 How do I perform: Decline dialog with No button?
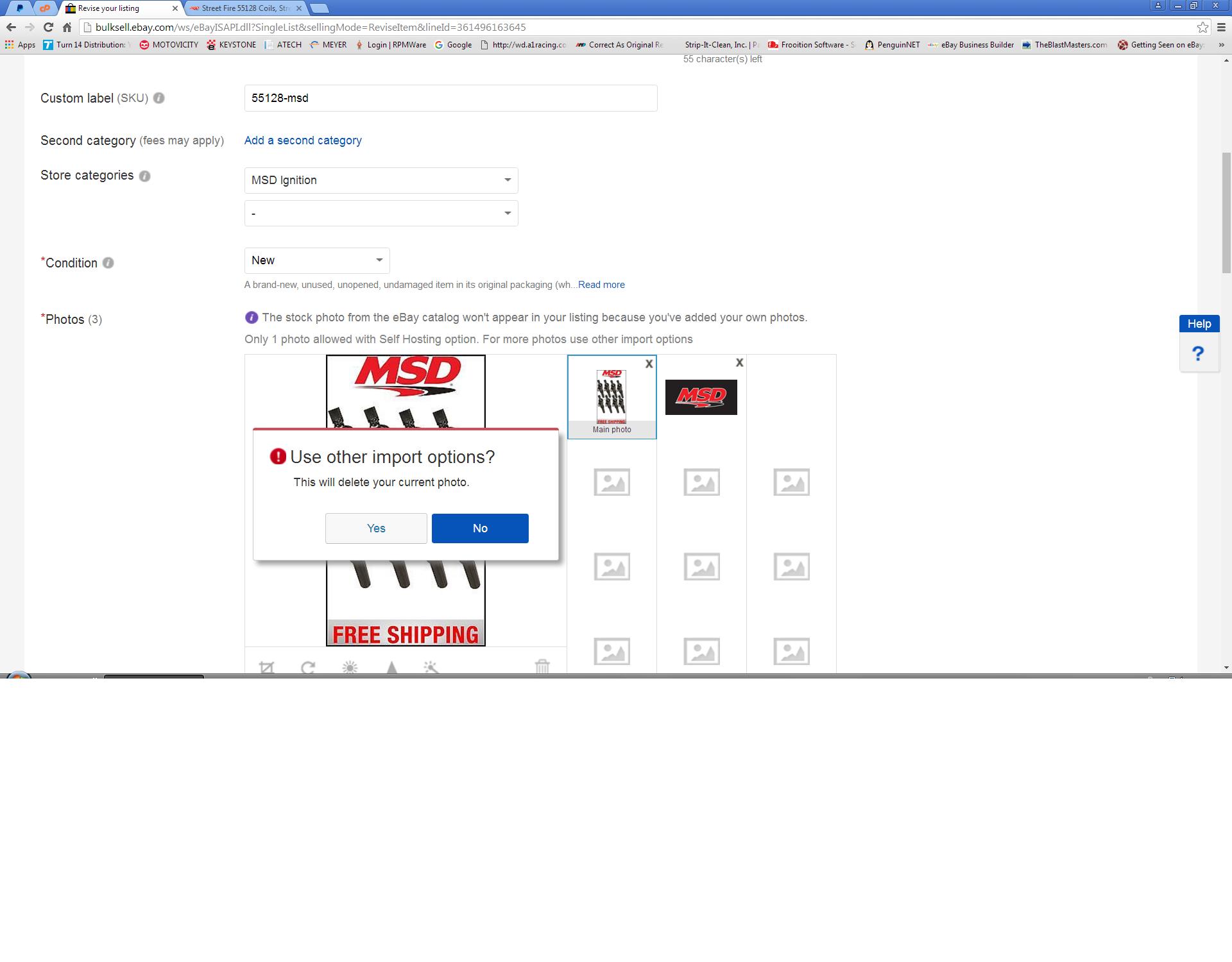coord(480,528)
